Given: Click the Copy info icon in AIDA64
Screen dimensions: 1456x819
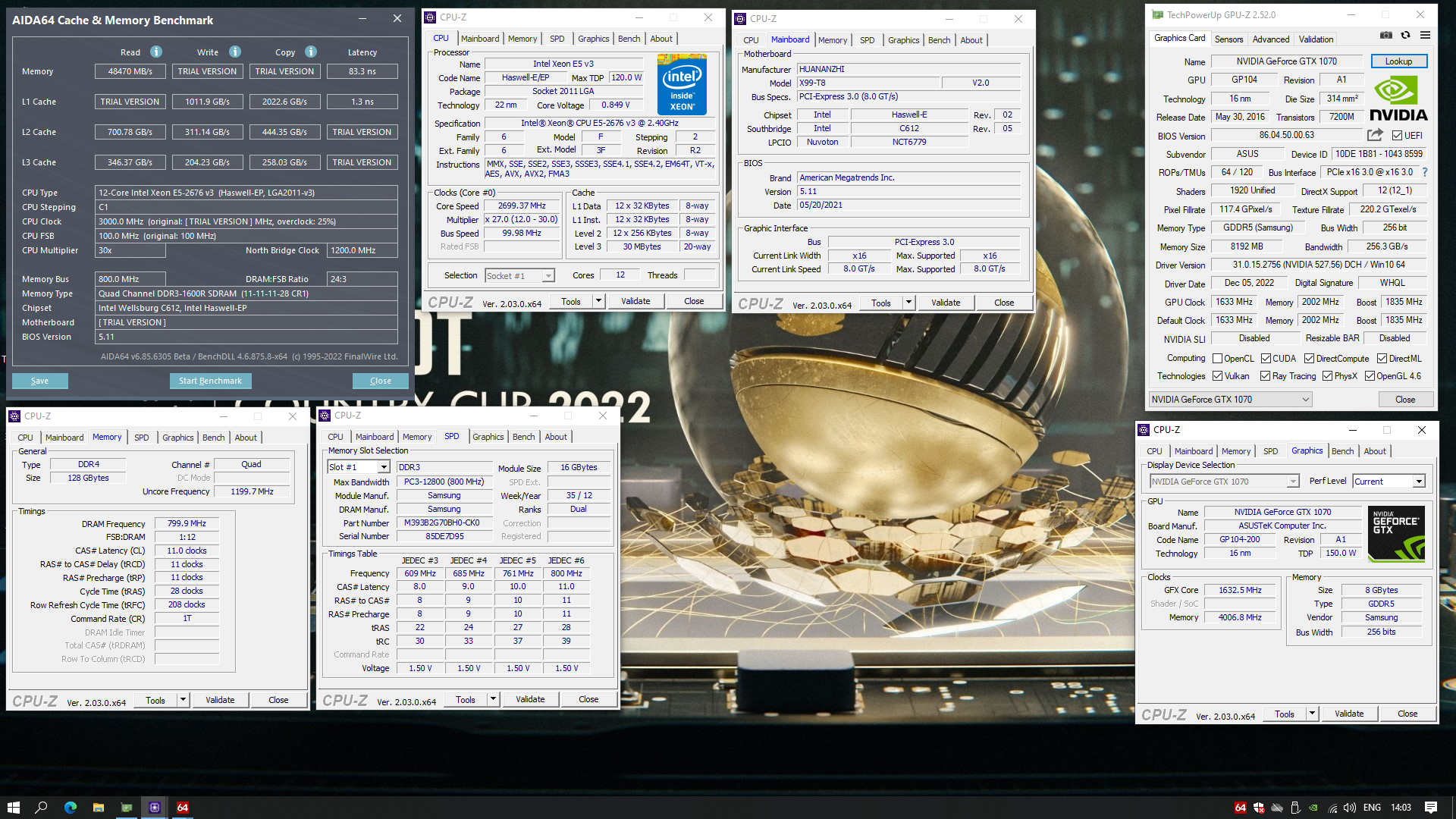Looking at the screenshot, I should coord(311,52).
